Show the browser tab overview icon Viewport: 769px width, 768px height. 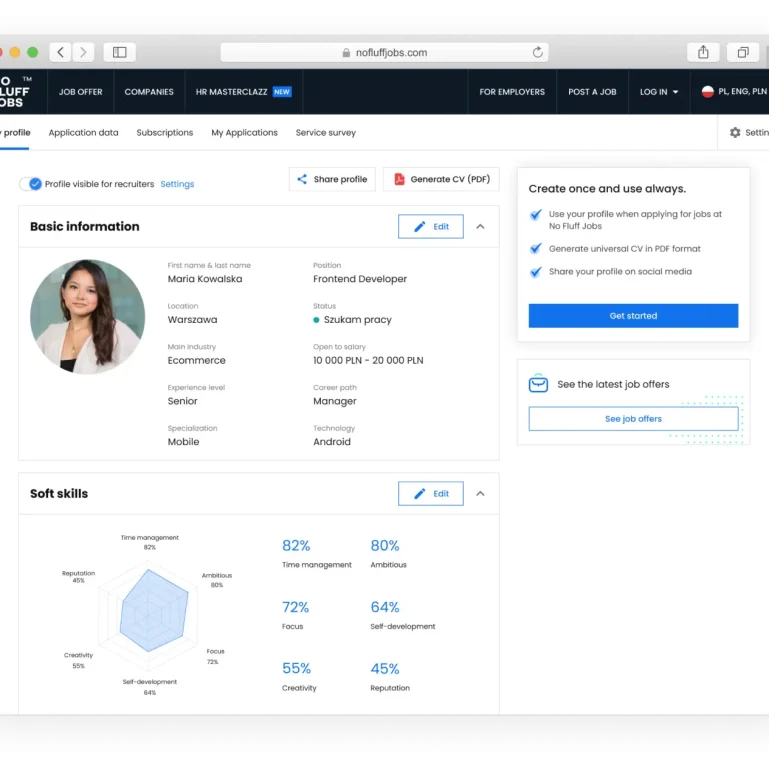(x=743, y=52)
